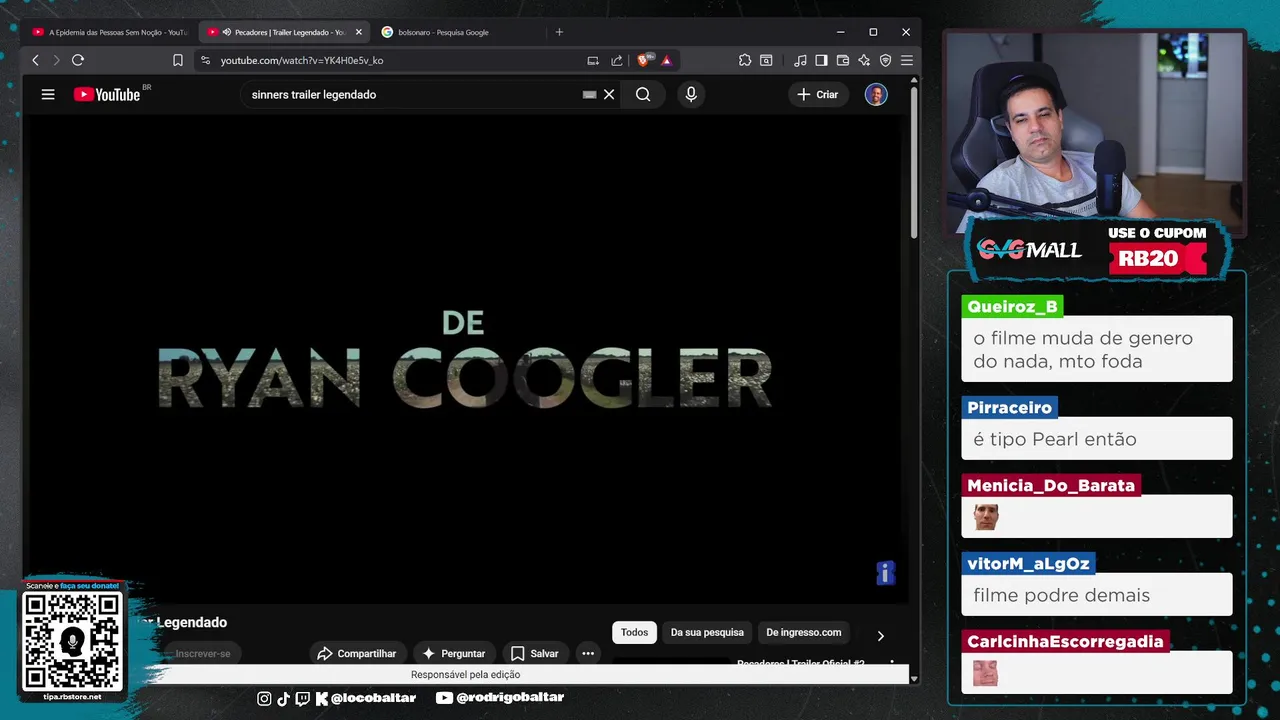Toggle the browser sidebar panel
The width and height of the screenshot is (1280, 720).
click(x=821, y=60)
